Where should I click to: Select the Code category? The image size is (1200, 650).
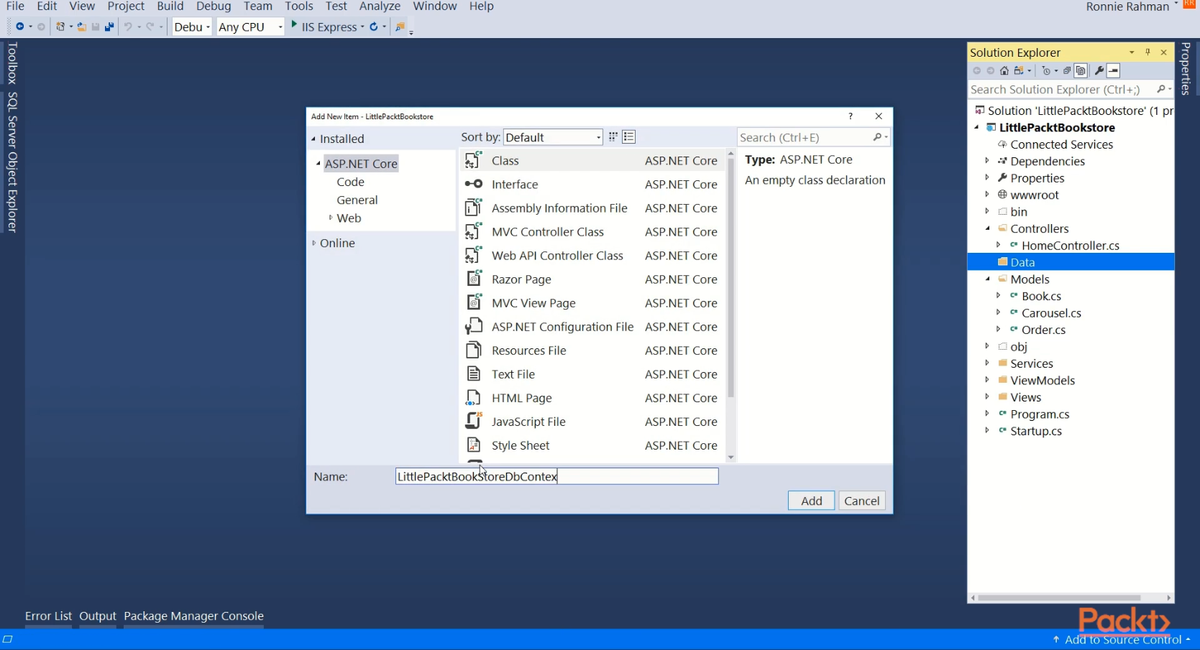pos(350,182)
